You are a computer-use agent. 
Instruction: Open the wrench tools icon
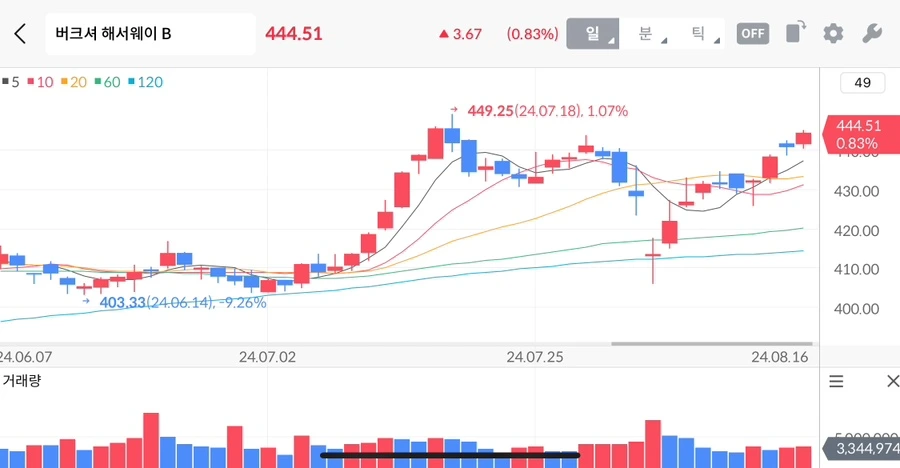[872, 33]
